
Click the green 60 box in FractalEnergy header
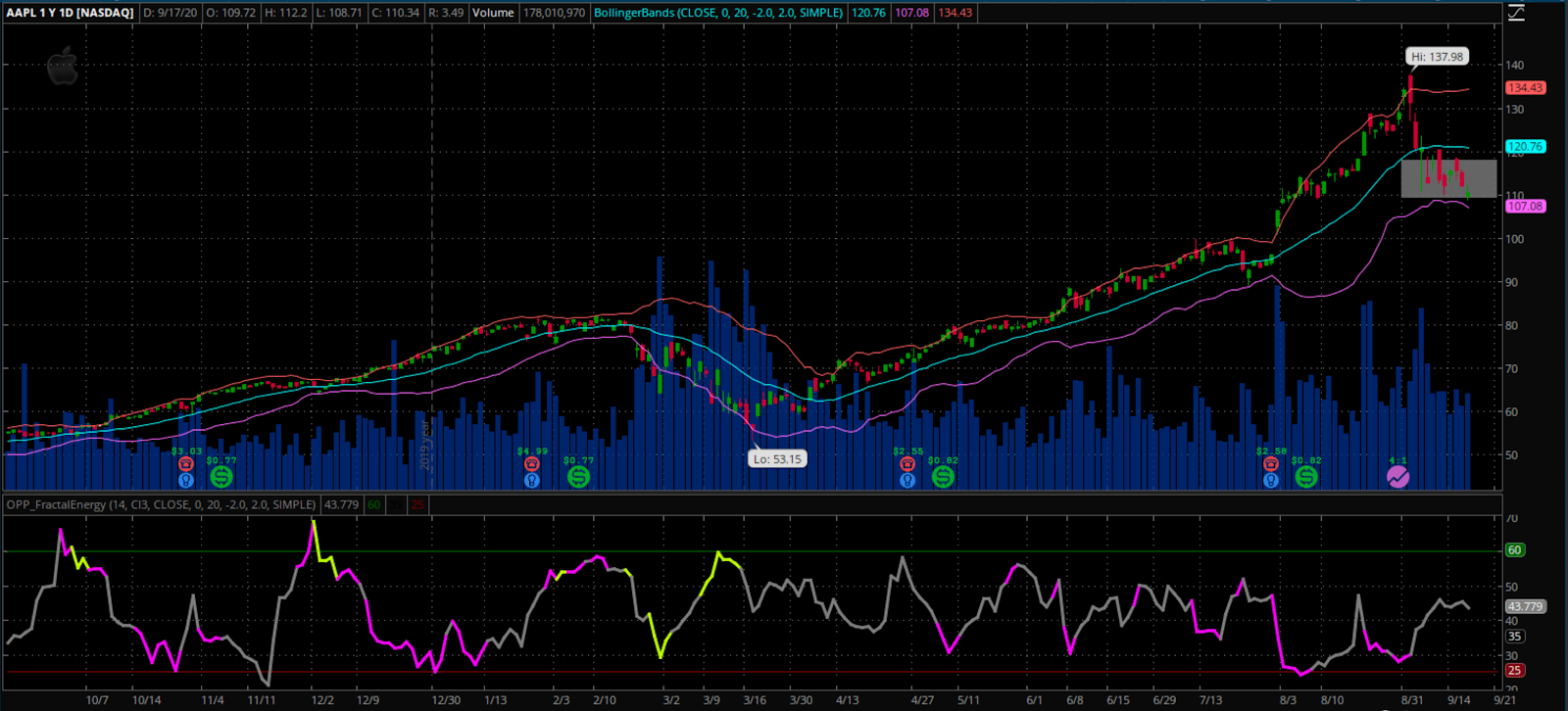(x=373, y=504)
